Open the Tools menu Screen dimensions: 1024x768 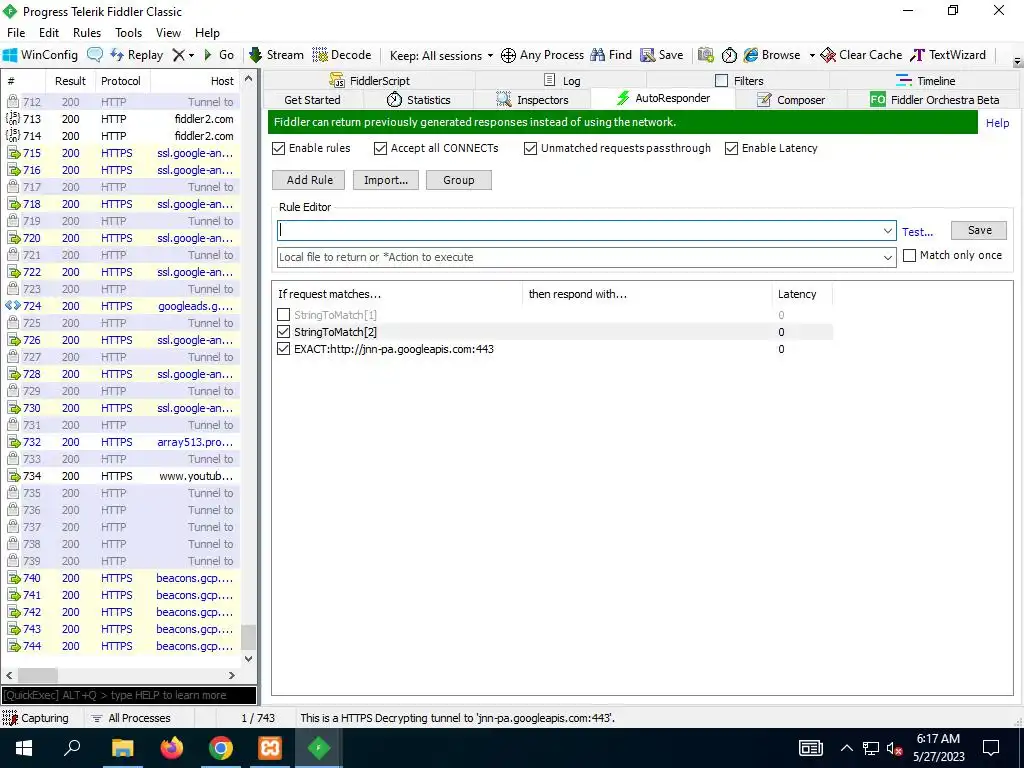pos(128,33)
